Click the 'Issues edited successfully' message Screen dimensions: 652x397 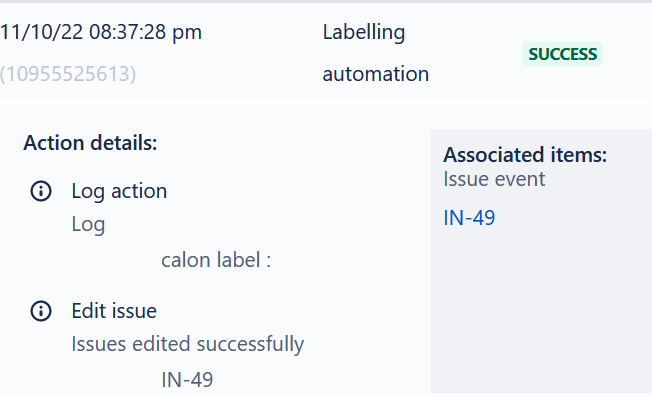point(188,344)
